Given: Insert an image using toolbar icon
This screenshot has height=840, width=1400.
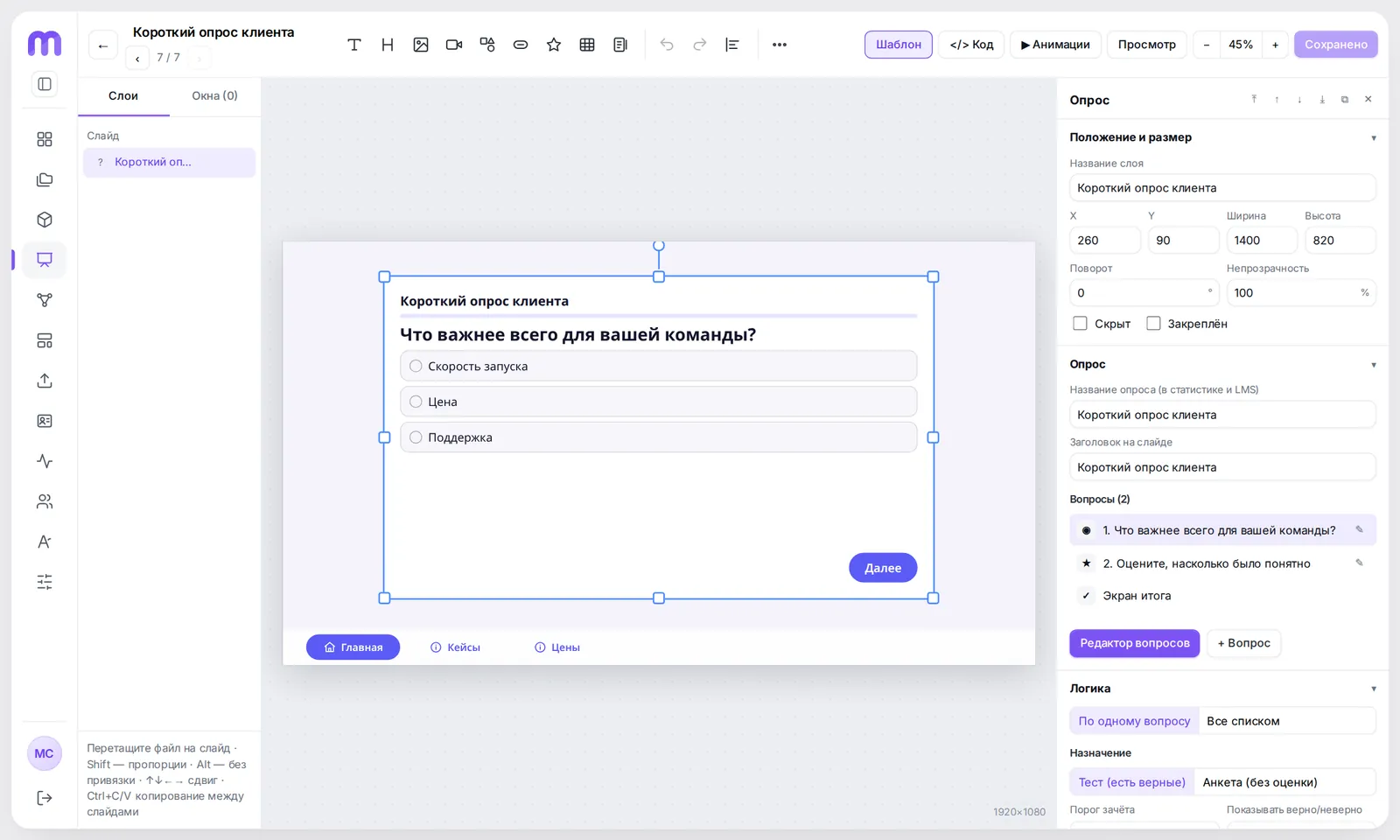Looking at the screenshot, I should tap(421, 45).
